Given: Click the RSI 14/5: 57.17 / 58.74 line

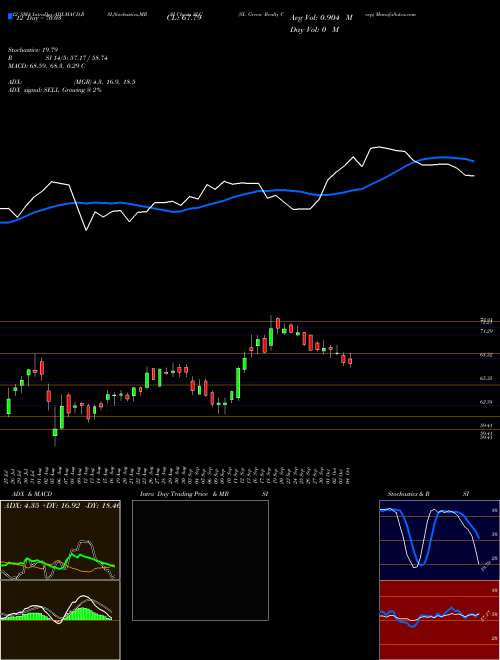Looking at the screenshot, I should tap(58, 58).
